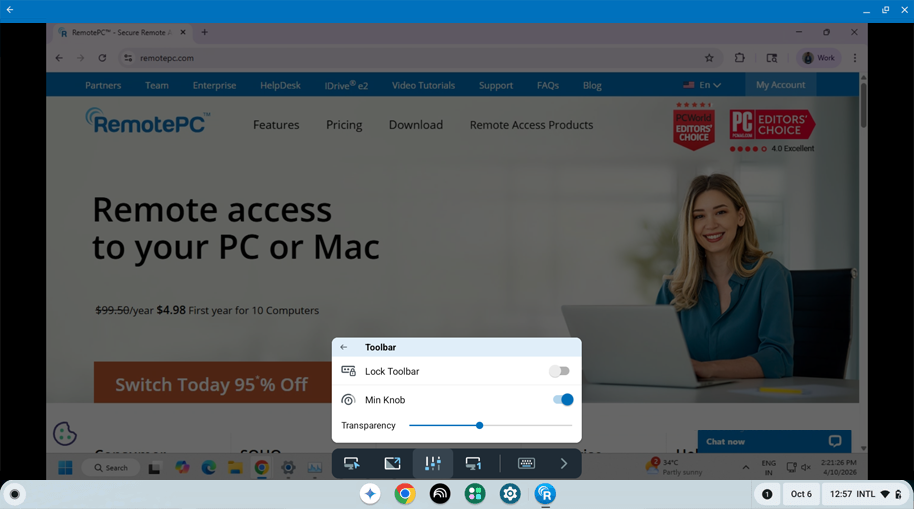Image resolution: width=914 pixels, height=509 pixels.
Task: Click the remote volume muted icon
Action: 806,468
